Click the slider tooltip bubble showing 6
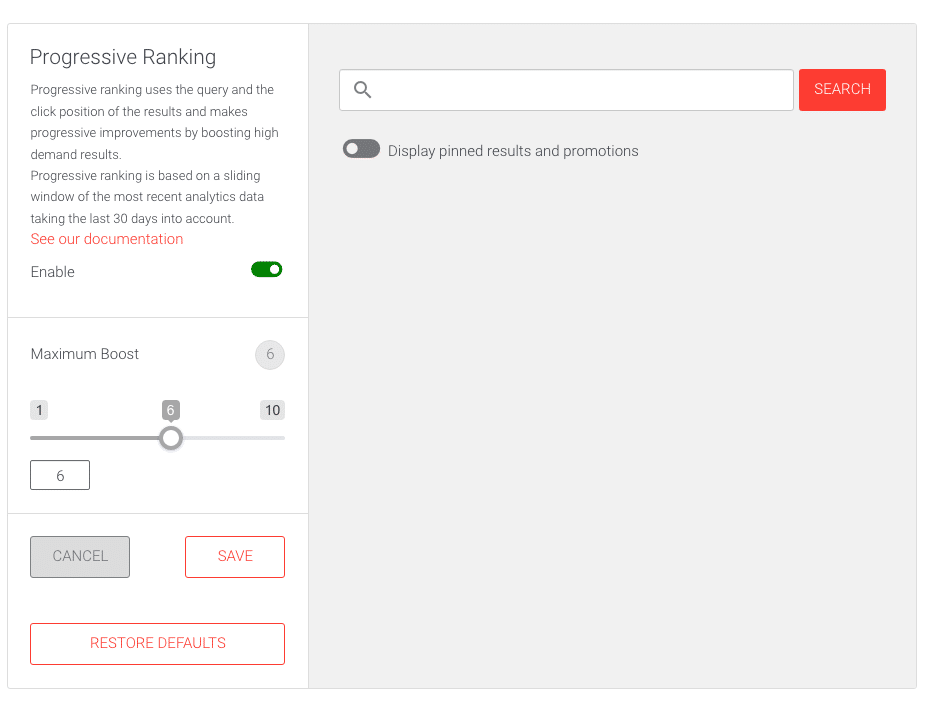The width and height of the screenshot is (931, 707). pos(170,410)
